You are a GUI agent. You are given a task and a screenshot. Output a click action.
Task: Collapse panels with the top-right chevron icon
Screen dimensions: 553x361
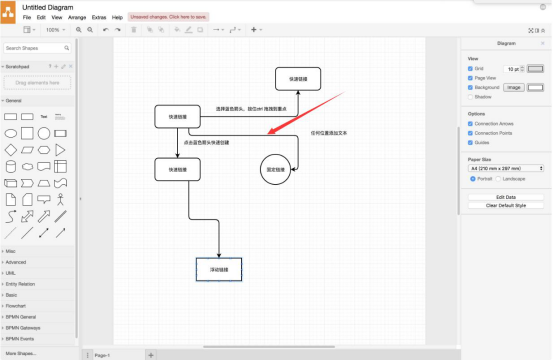tap(543, 31)
